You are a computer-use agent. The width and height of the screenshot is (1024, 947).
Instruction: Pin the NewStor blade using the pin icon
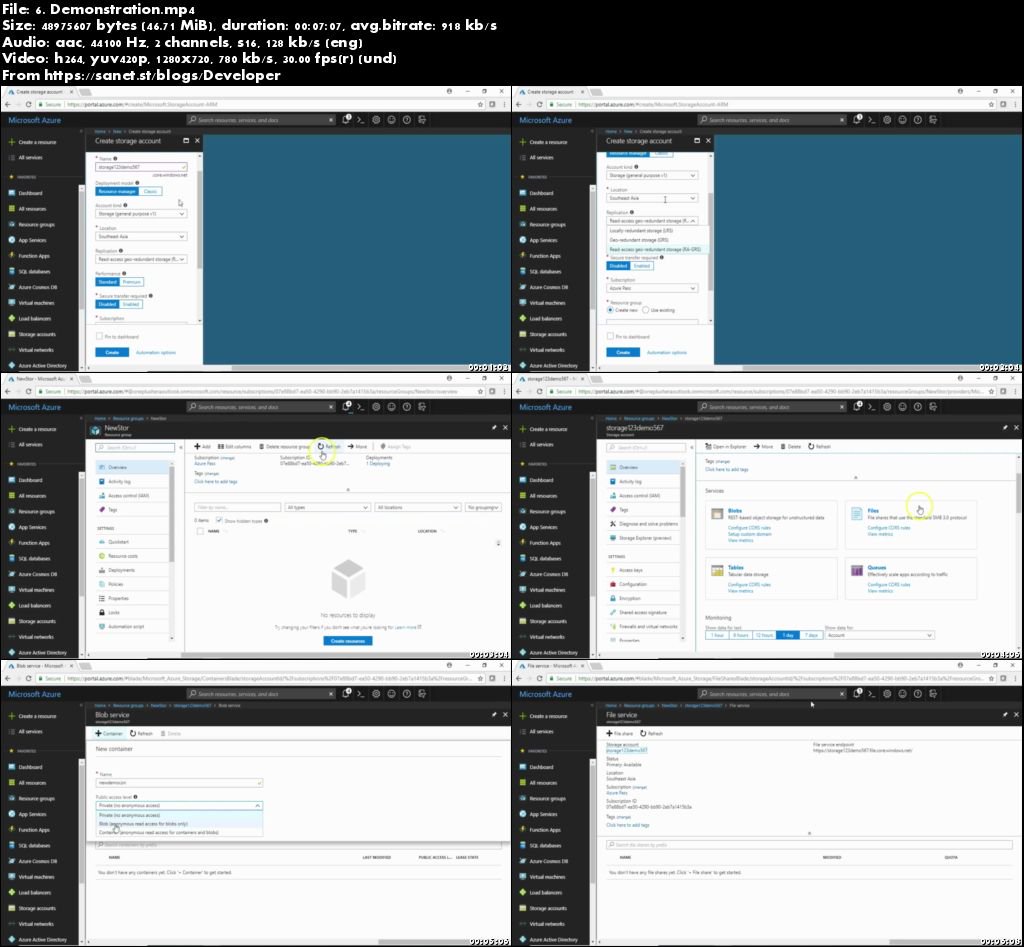point(494,428)
